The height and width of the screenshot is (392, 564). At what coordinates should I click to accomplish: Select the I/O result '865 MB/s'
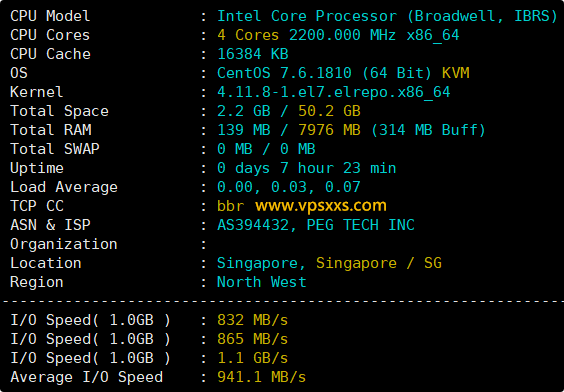(x=253, y=339)
